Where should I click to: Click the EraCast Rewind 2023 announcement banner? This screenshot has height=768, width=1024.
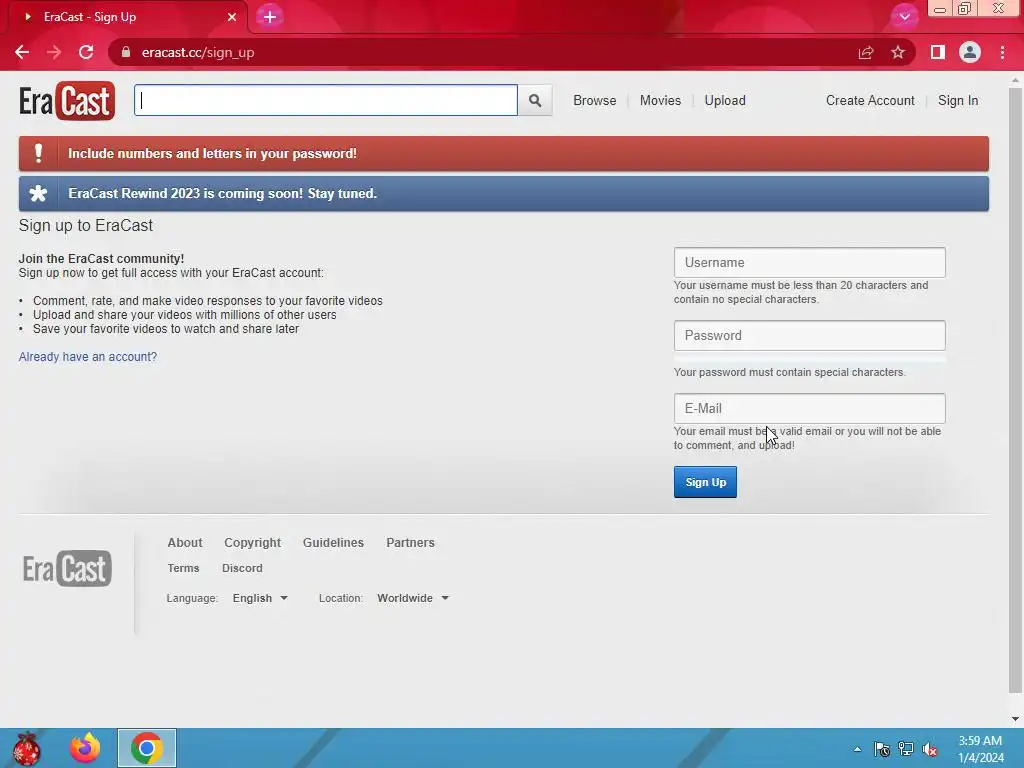pos(504,193)
